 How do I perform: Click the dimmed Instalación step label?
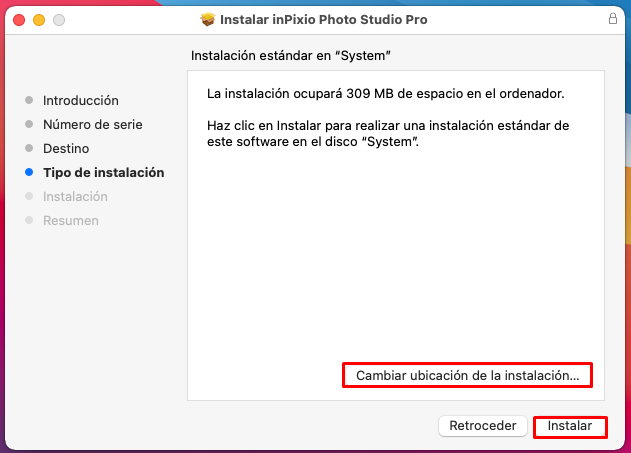(75, 196)
